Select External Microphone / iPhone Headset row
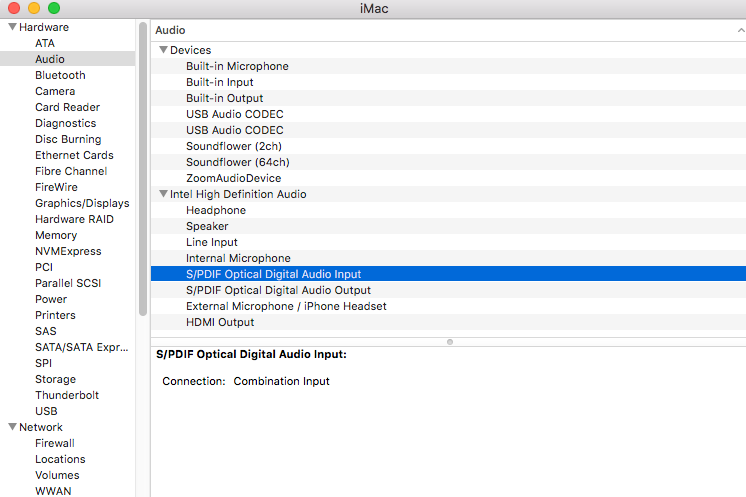This screenshot has width=746, height=497. click(x=448, y=306)
